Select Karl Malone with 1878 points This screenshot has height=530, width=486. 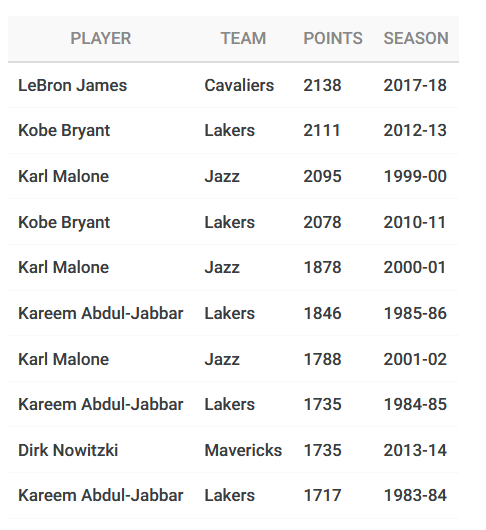tap(64, 267)
